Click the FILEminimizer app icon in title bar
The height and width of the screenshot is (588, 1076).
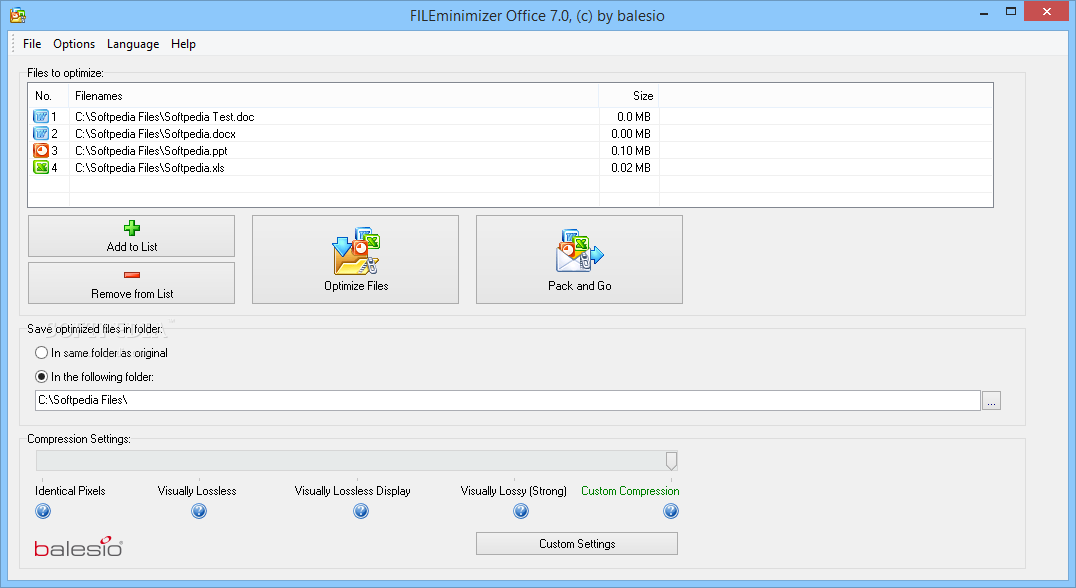click(x=18, y=14)
